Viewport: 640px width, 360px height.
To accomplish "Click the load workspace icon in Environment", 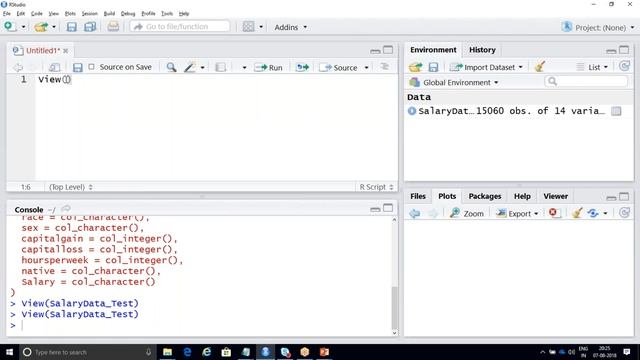I will point(416,67).
